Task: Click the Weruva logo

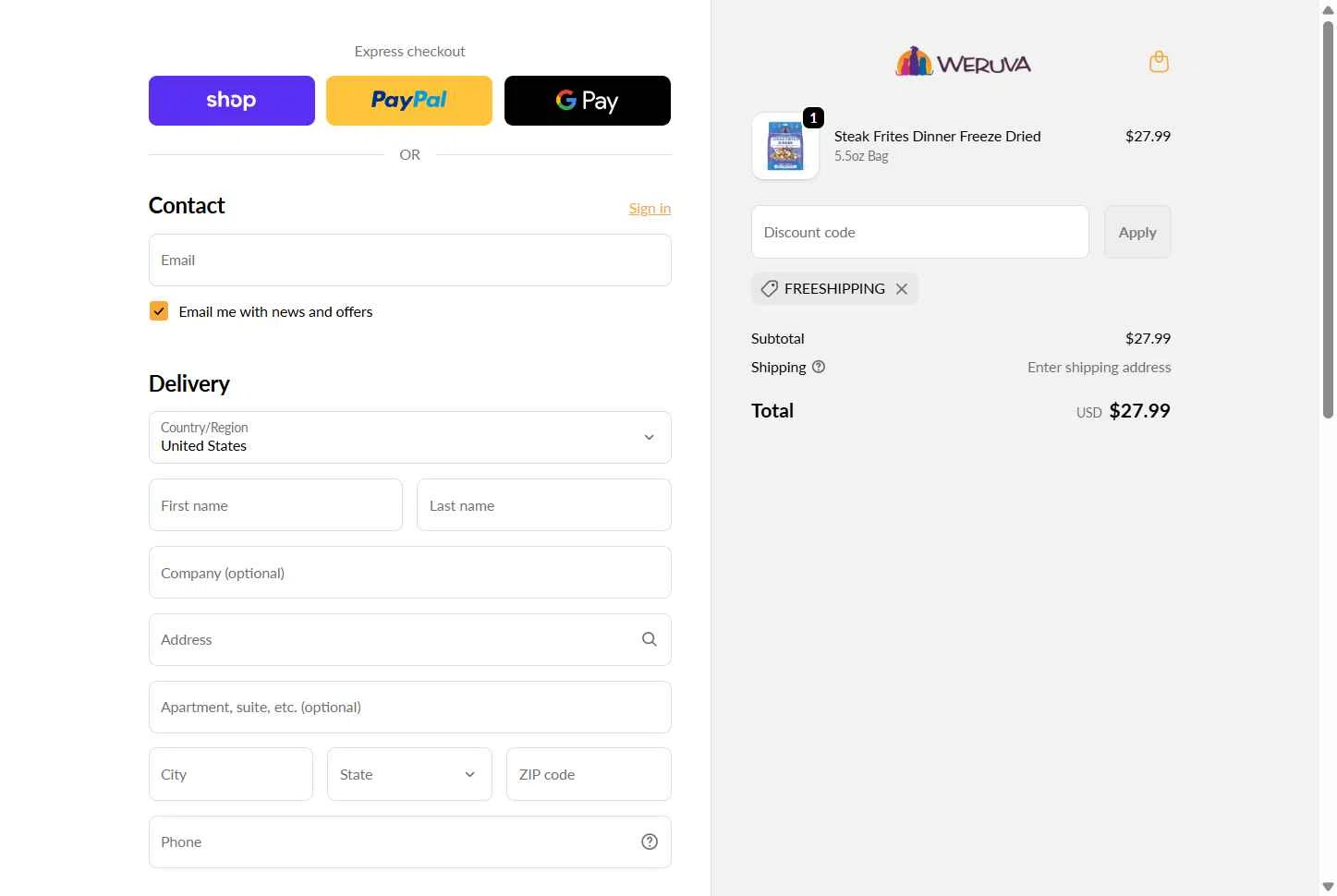Action: point(963,62)
